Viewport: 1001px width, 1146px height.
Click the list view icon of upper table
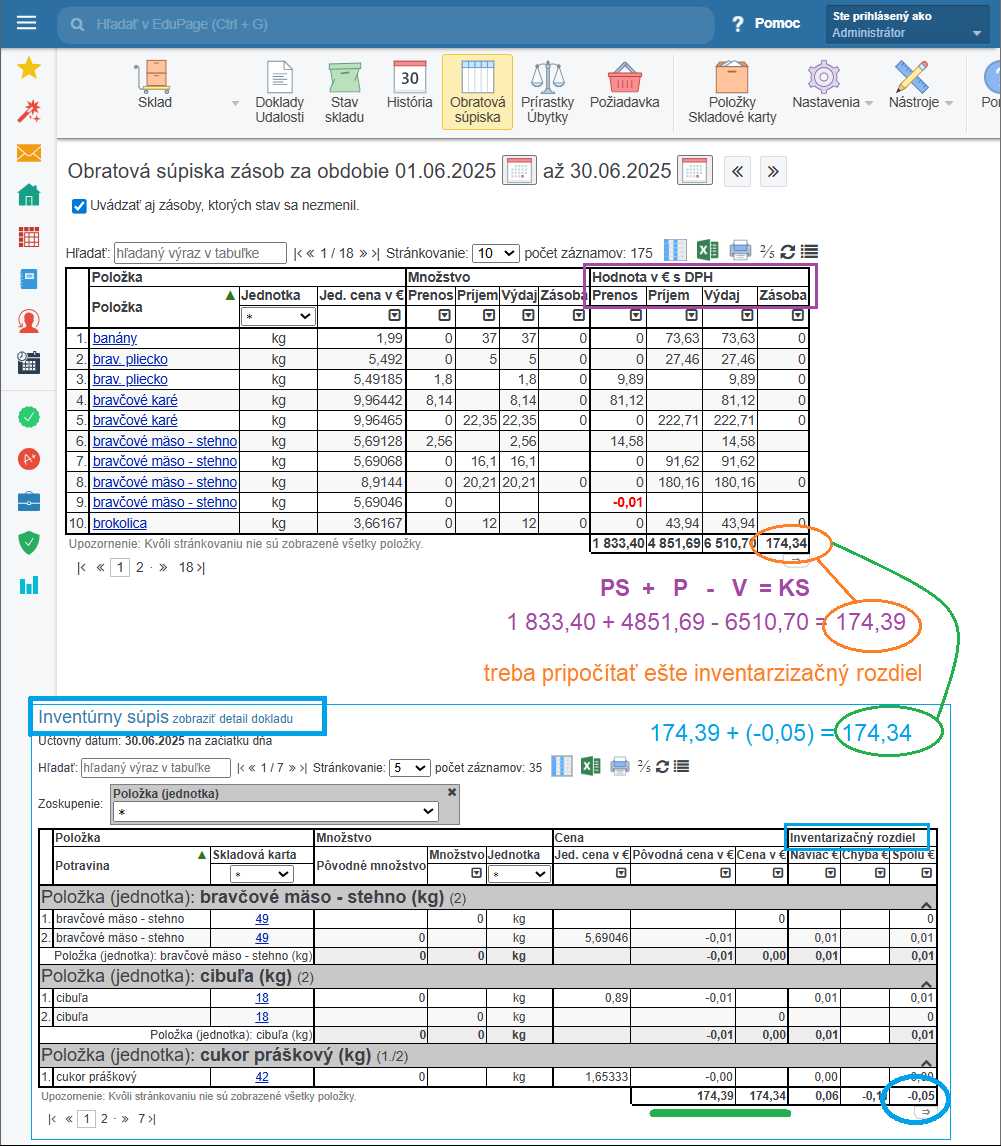tap(809, 252)
